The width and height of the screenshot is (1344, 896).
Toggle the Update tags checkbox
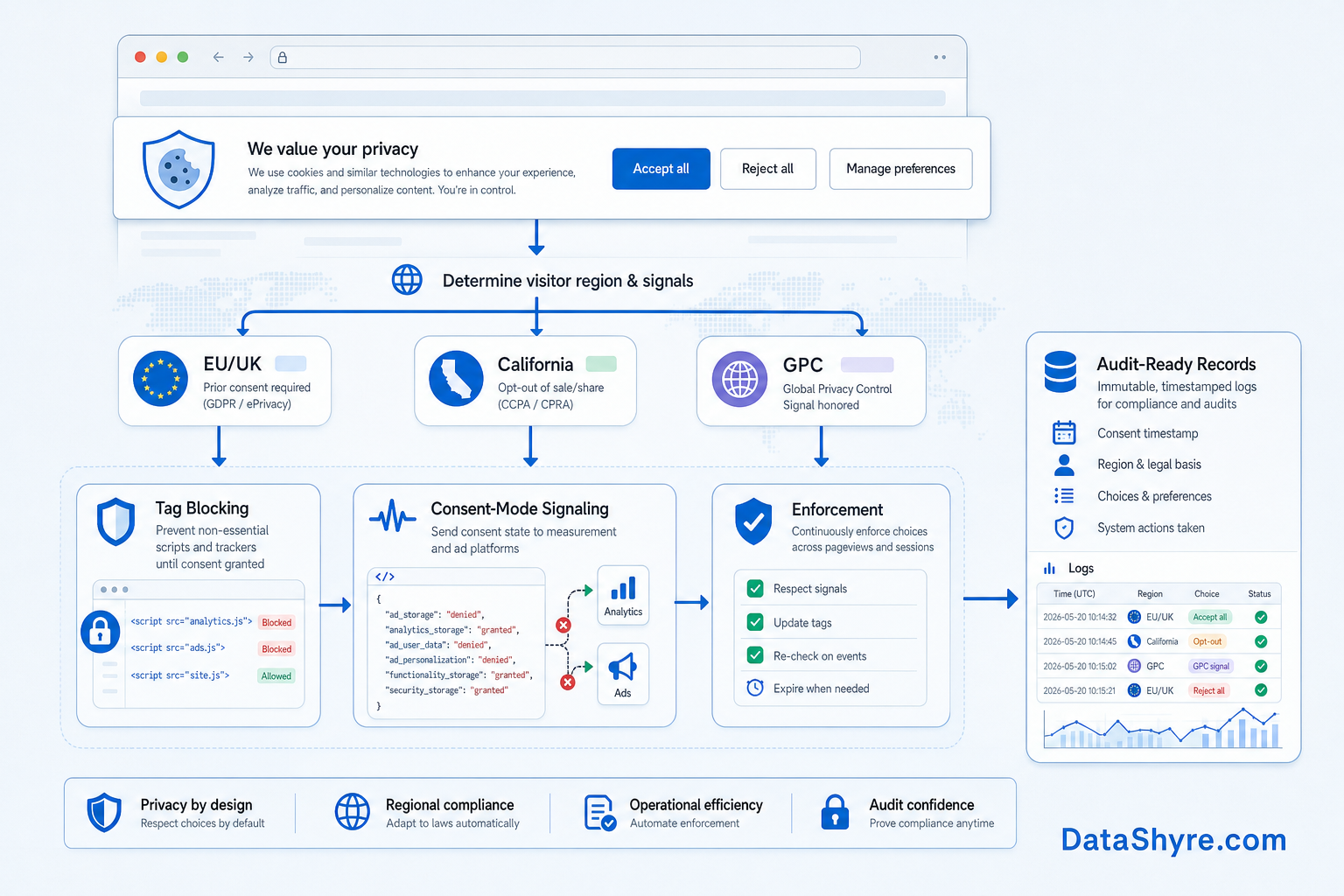[x=755, y=622]
